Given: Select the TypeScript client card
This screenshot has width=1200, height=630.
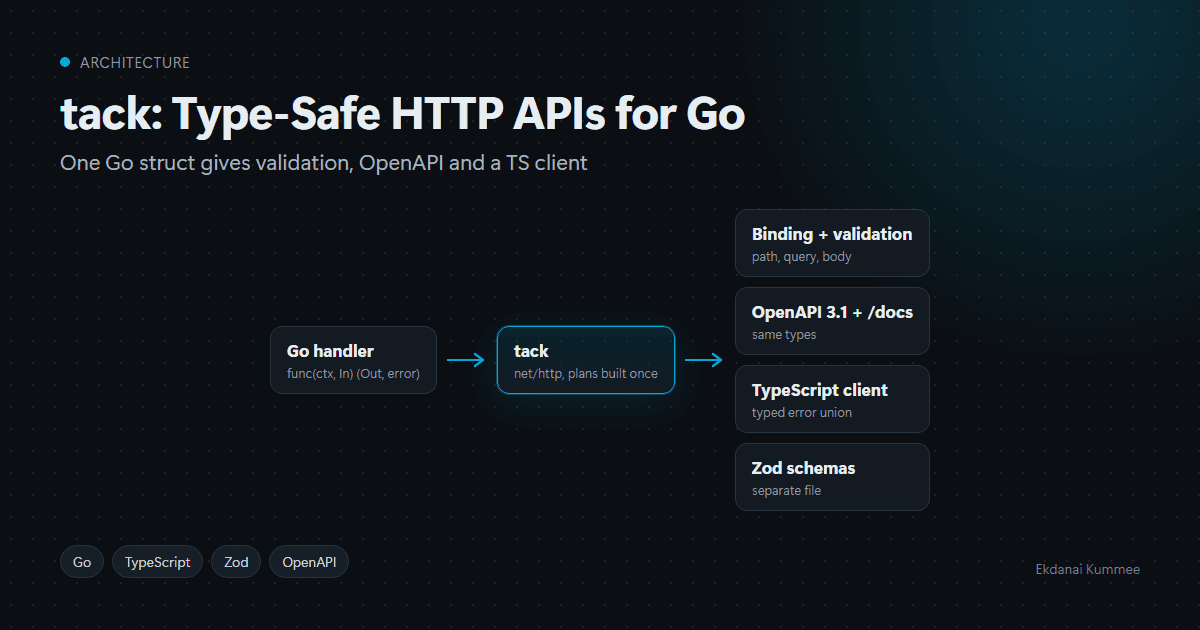Looking at the screenshot, I should click(x=832, y=399).
